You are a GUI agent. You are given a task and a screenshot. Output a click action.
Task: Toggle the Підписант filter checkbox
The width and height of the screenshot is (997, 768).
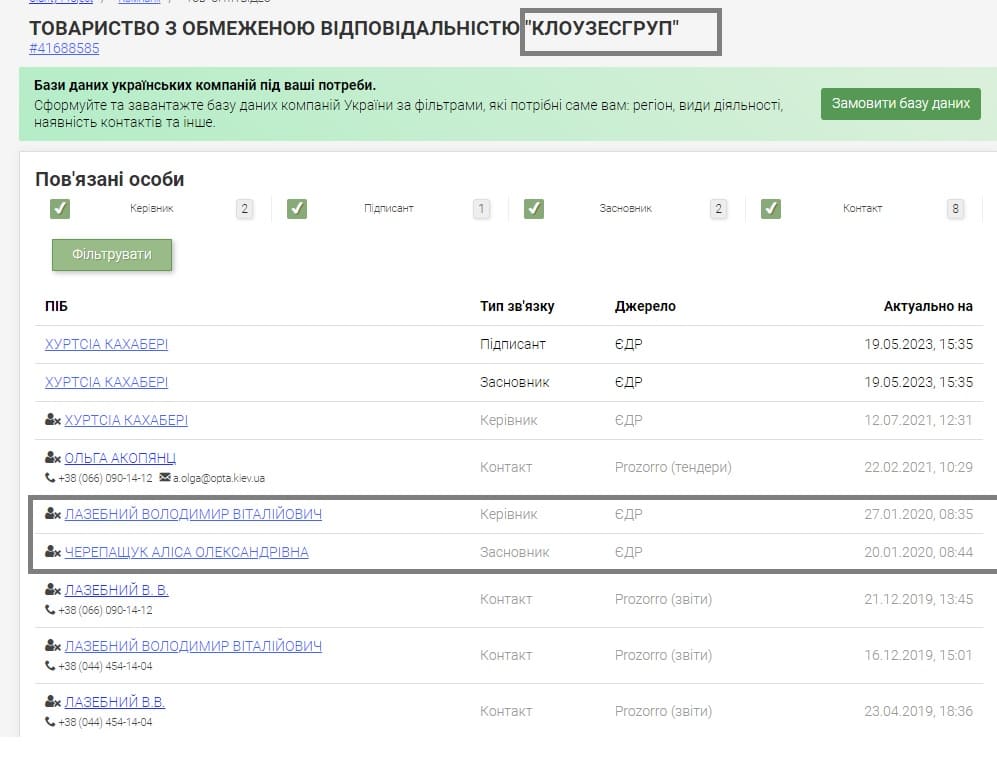[297, 209]
